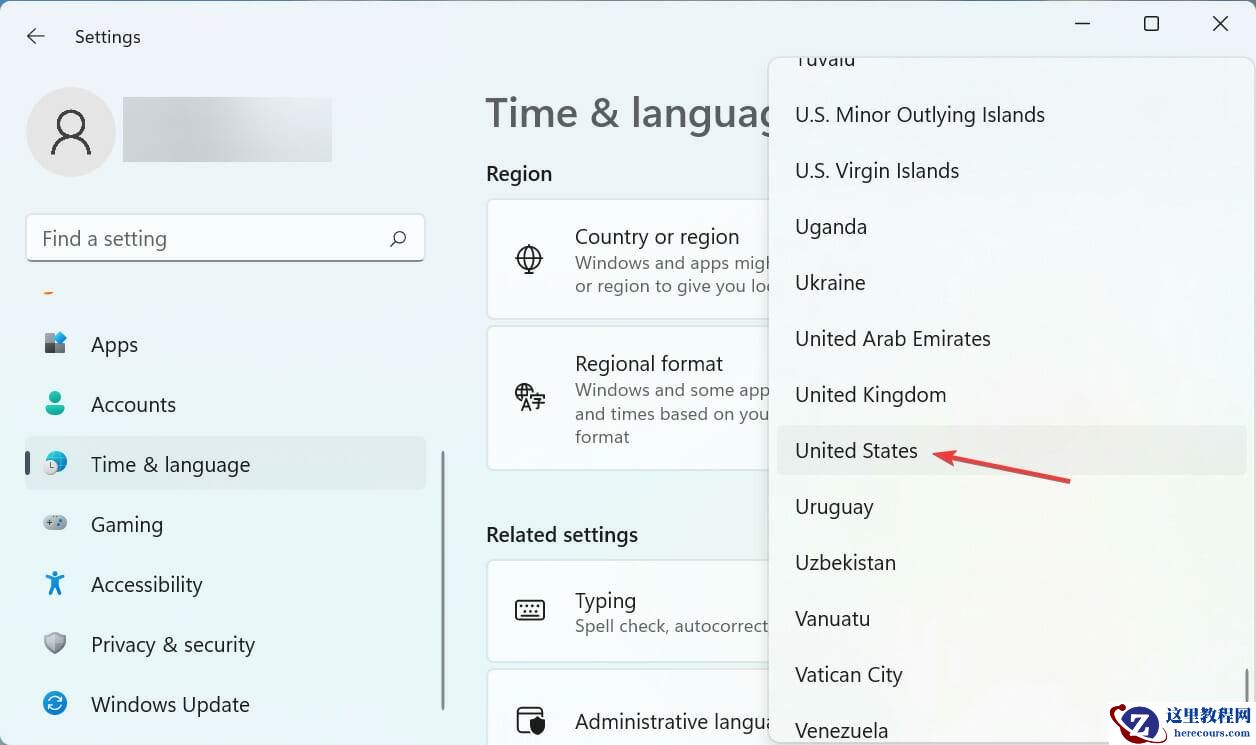Click the Administrative language shield icon
Viewport: 1256px width, 745px height.
point(529,720)
